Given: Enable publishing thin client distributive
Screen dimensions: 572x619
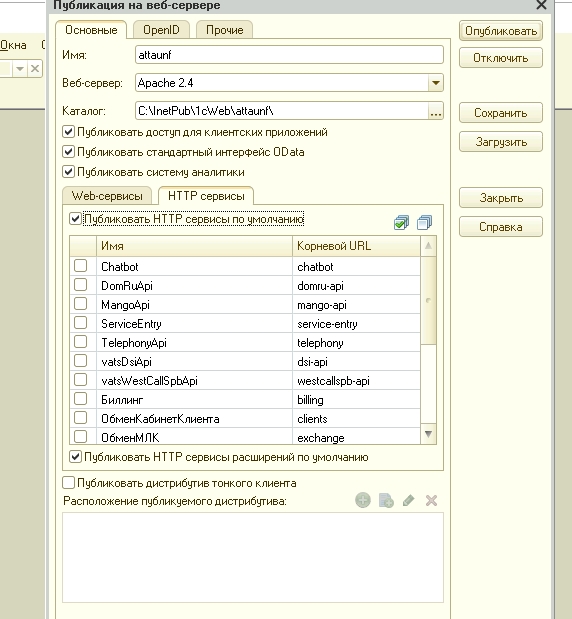Looking at the screenshot, I should (68, 482).
